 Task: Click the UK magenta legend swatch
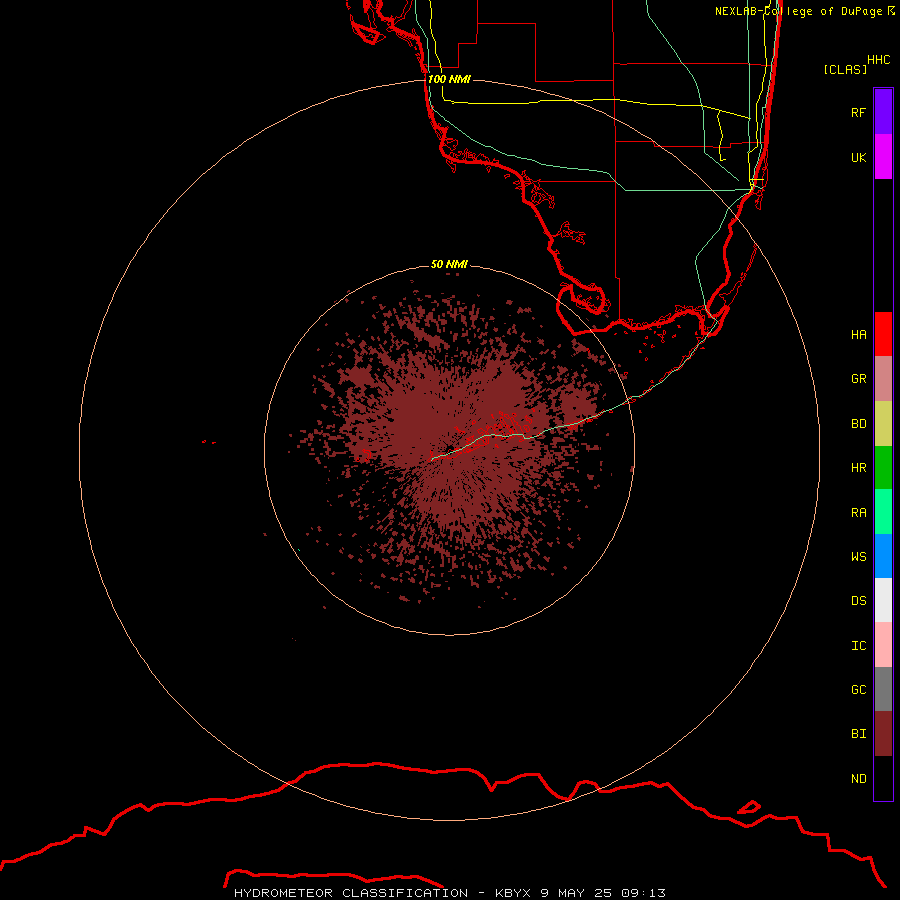(x=883, y=157)
